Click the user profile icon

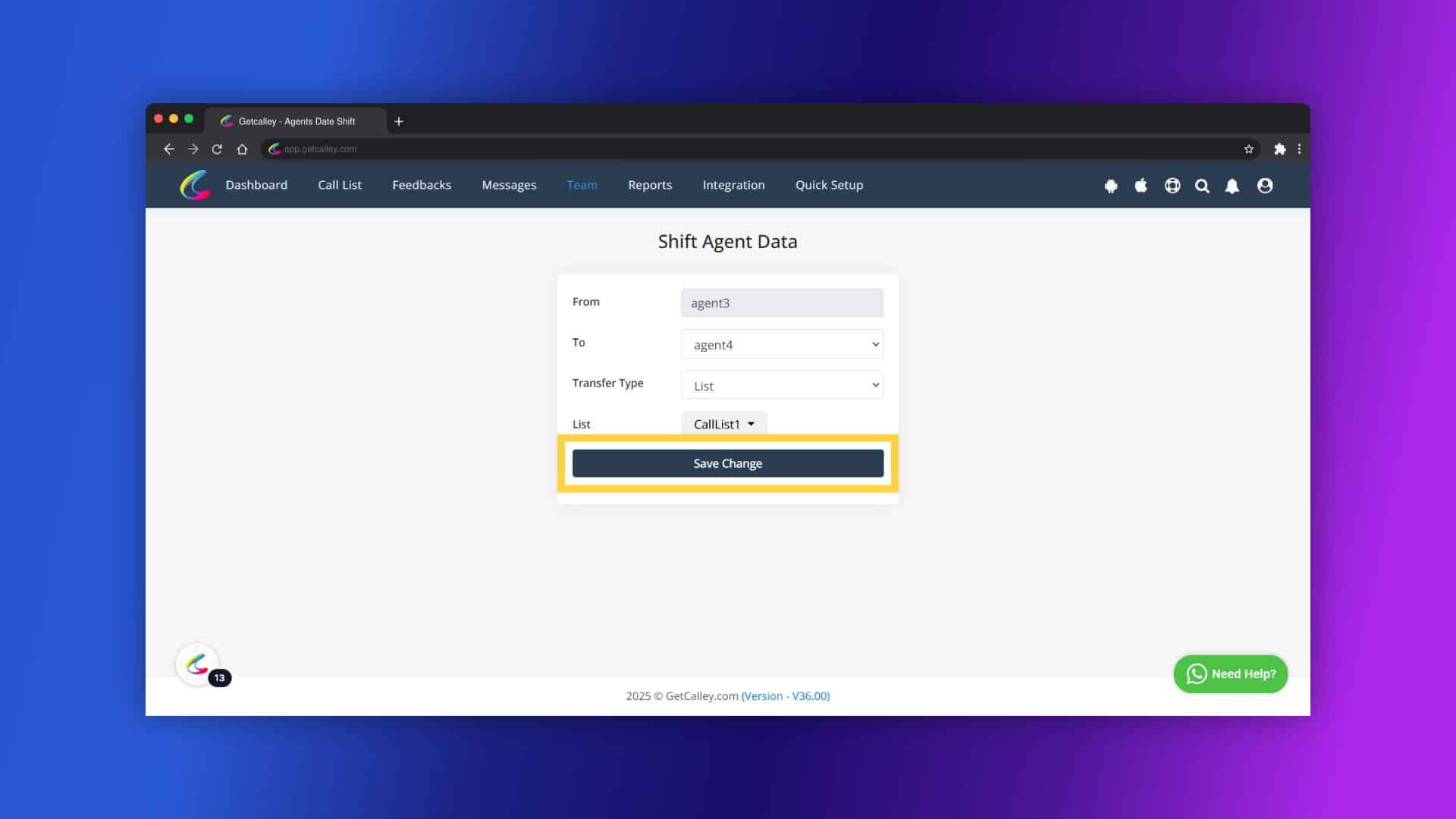1264,185
